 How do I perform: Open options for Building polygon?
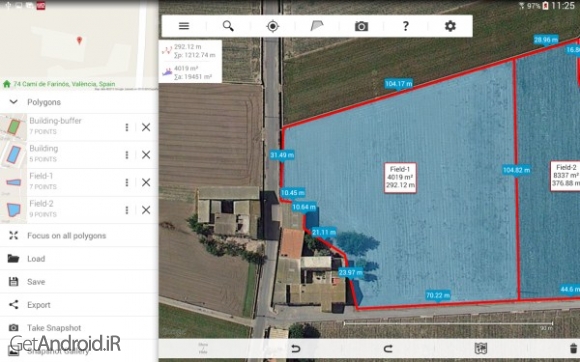(x=127, y=155)
